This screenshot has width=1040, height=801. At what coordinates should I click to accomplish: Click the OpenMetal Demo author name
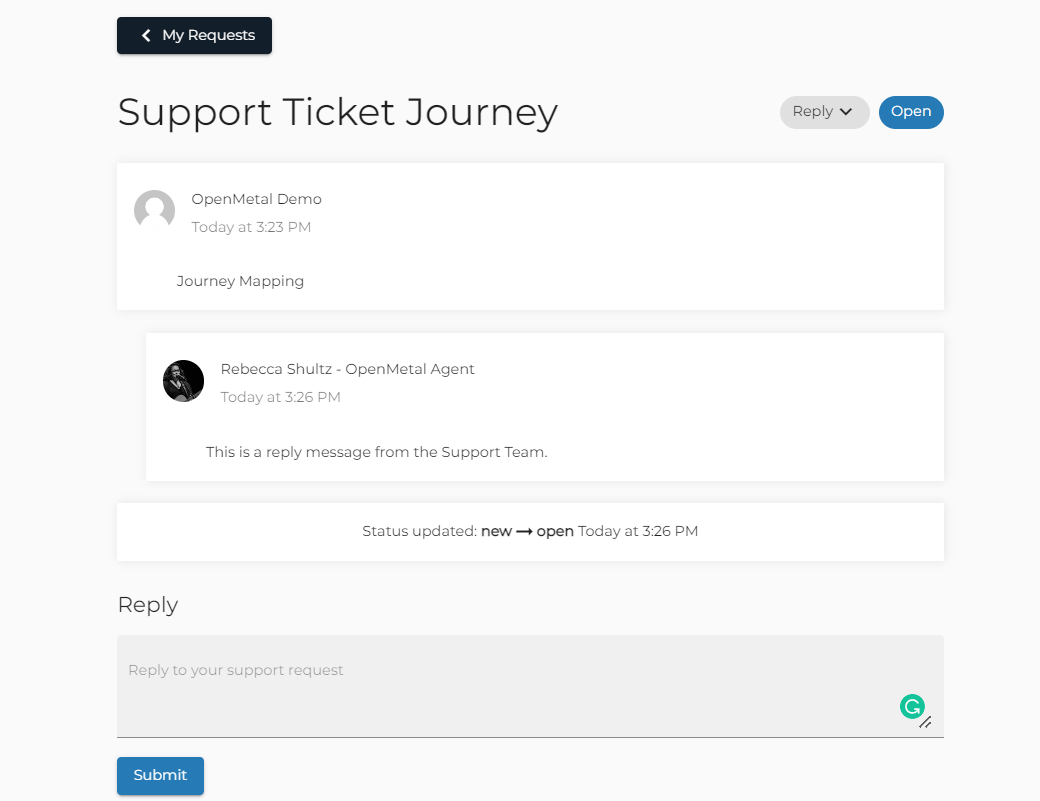point(257,199)
